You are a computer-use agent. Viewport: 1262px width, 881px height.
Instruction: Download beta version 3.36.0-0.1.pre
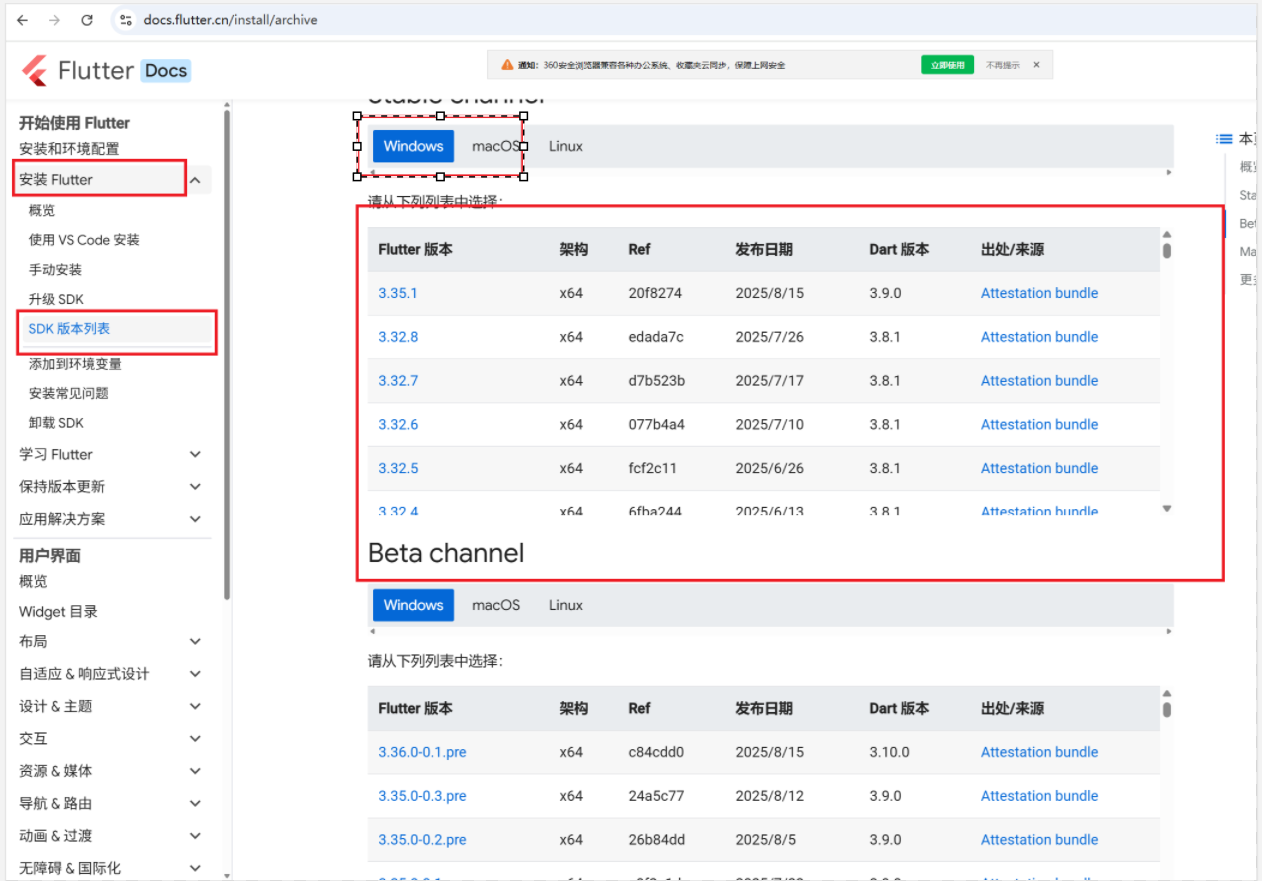click(422, 752)
